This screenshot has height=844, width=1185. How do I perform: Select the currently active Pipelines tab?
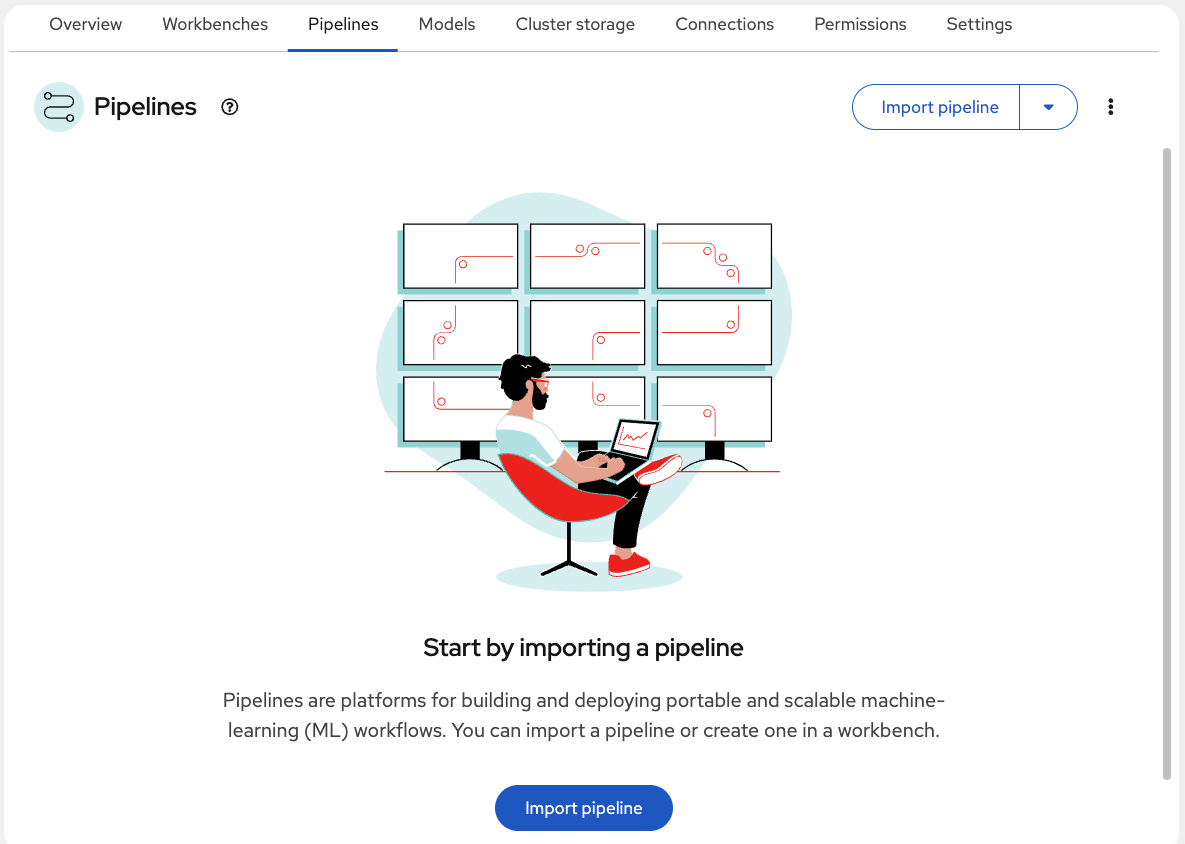342,24
